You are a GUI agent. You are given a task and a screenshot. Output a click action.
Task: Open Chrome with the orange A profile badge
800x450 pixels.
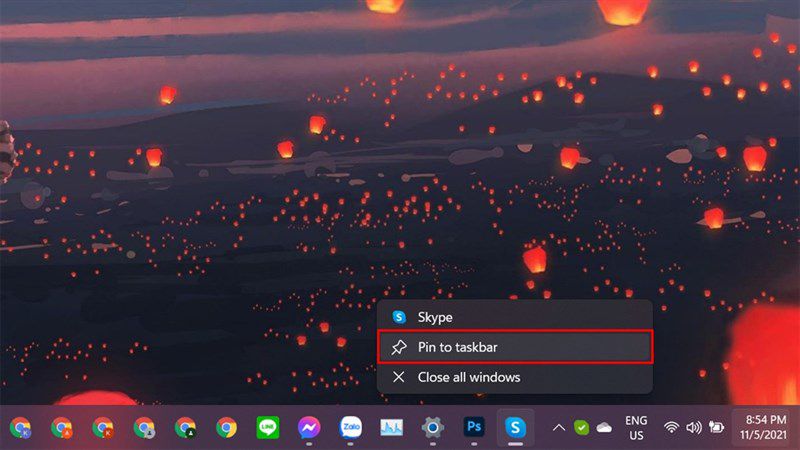tap(62, 428)
